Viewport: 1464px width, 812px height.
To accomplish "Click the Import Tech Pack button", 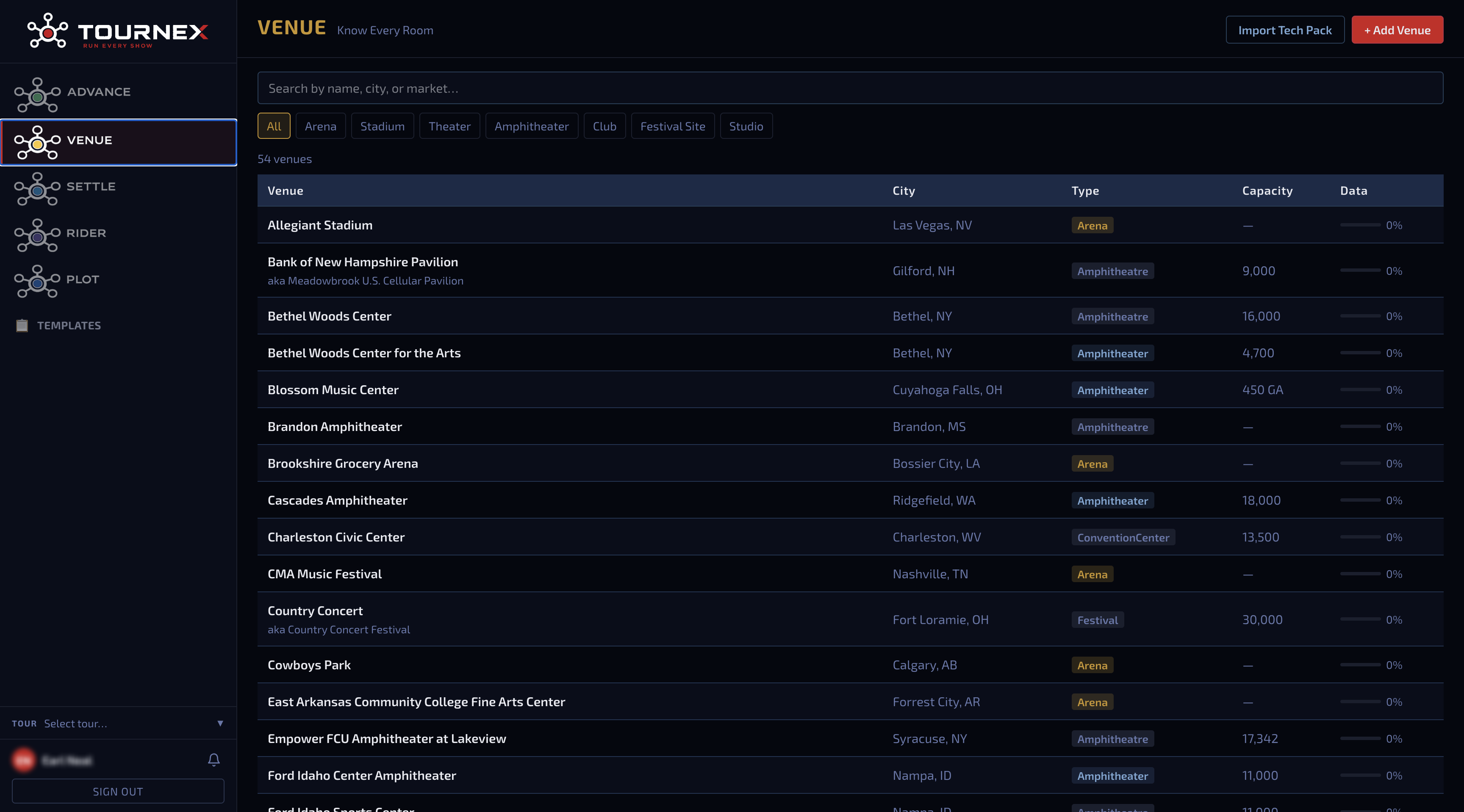I will (1284, 30).
